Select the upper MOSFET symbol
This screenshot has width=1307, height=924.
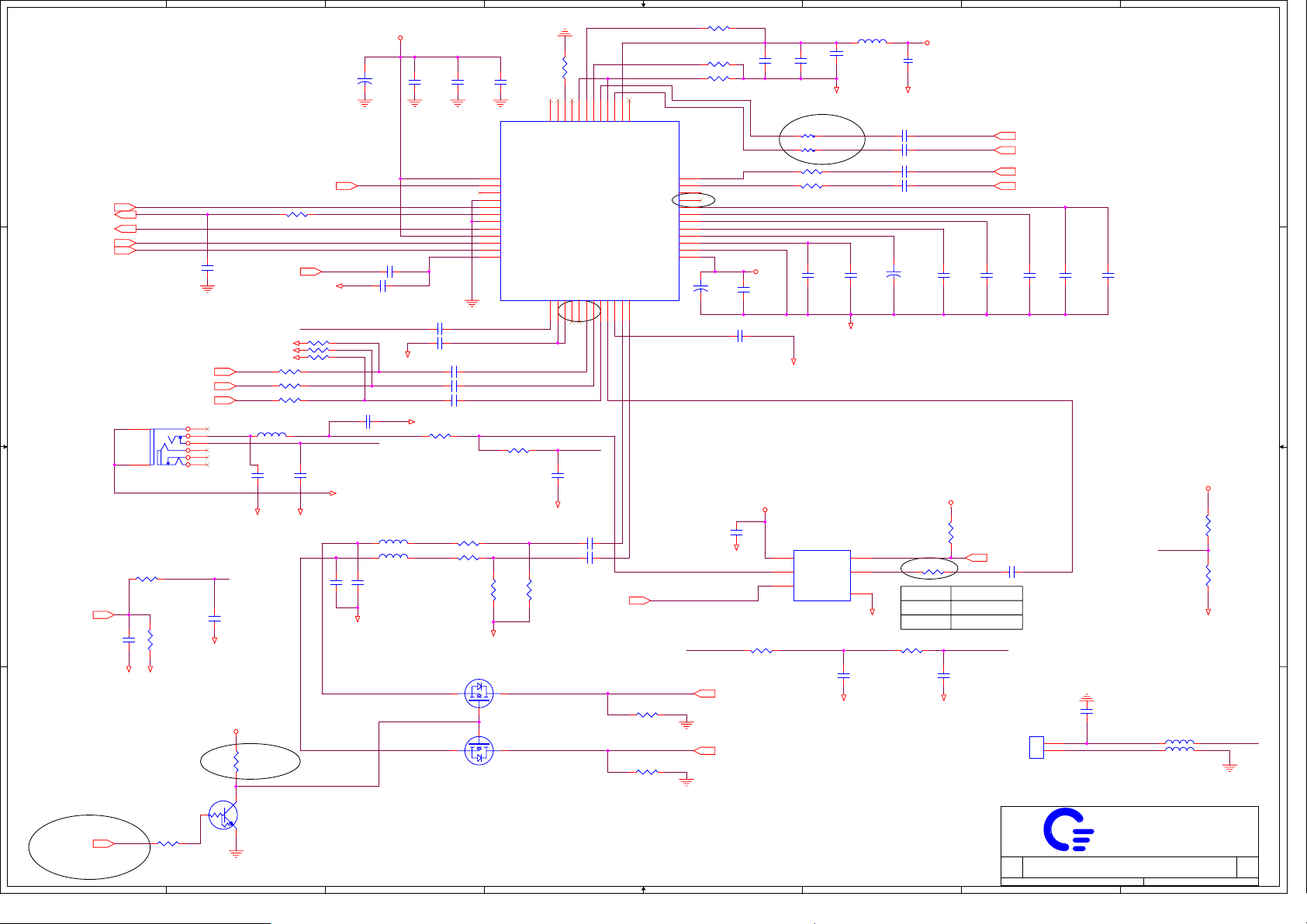[479, 693]
